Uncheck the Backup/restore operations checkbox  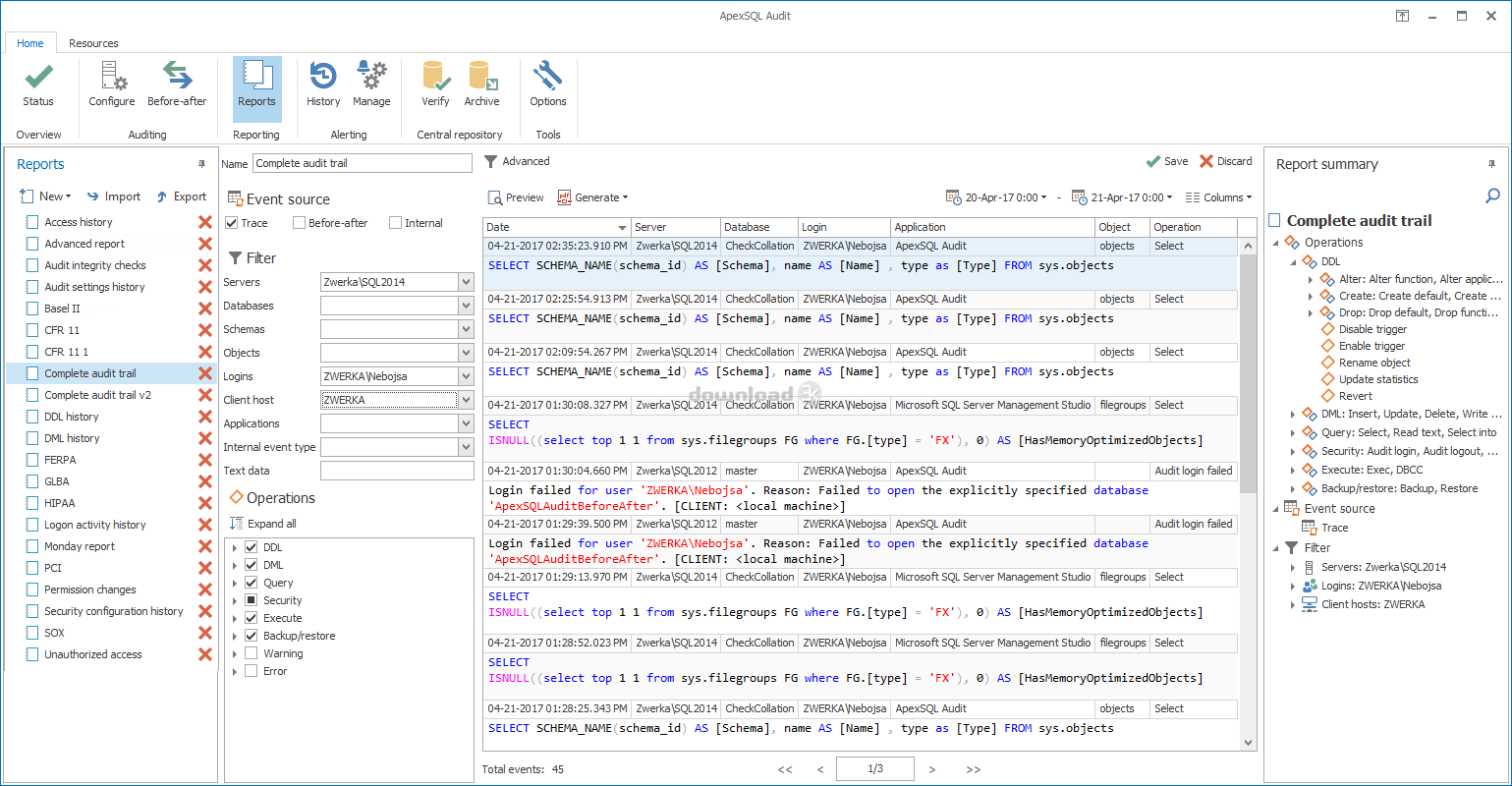[x=252, y=636]
